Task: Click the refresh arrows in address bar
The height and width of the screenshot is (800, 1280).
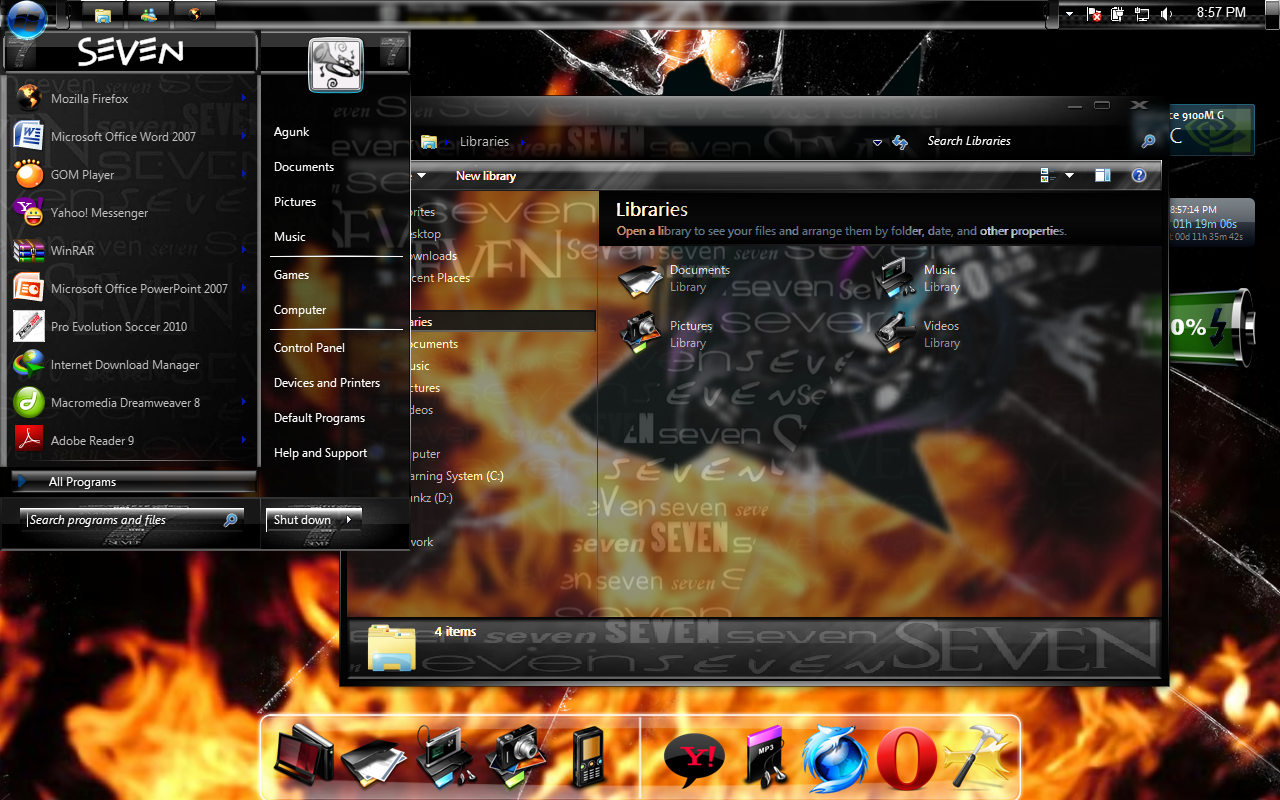Action: (x=900, y=142)
